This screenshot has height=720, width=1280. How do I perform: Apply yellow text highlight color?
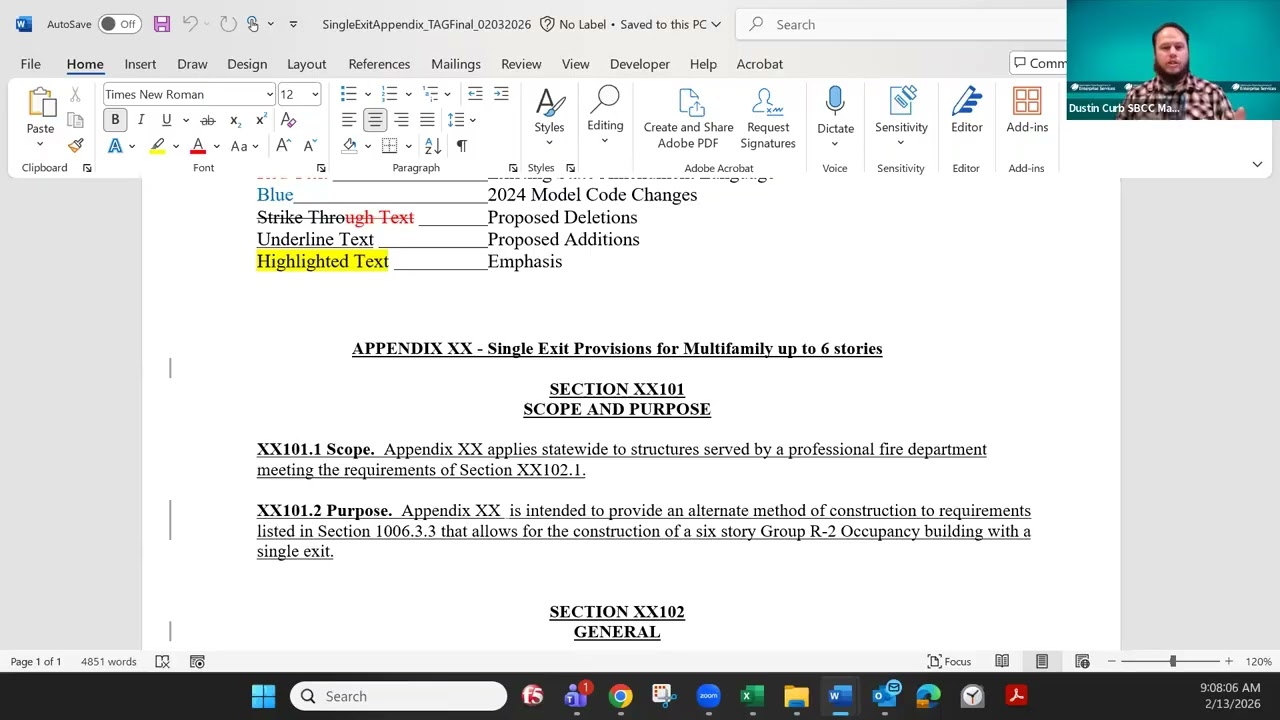point(157,146)
